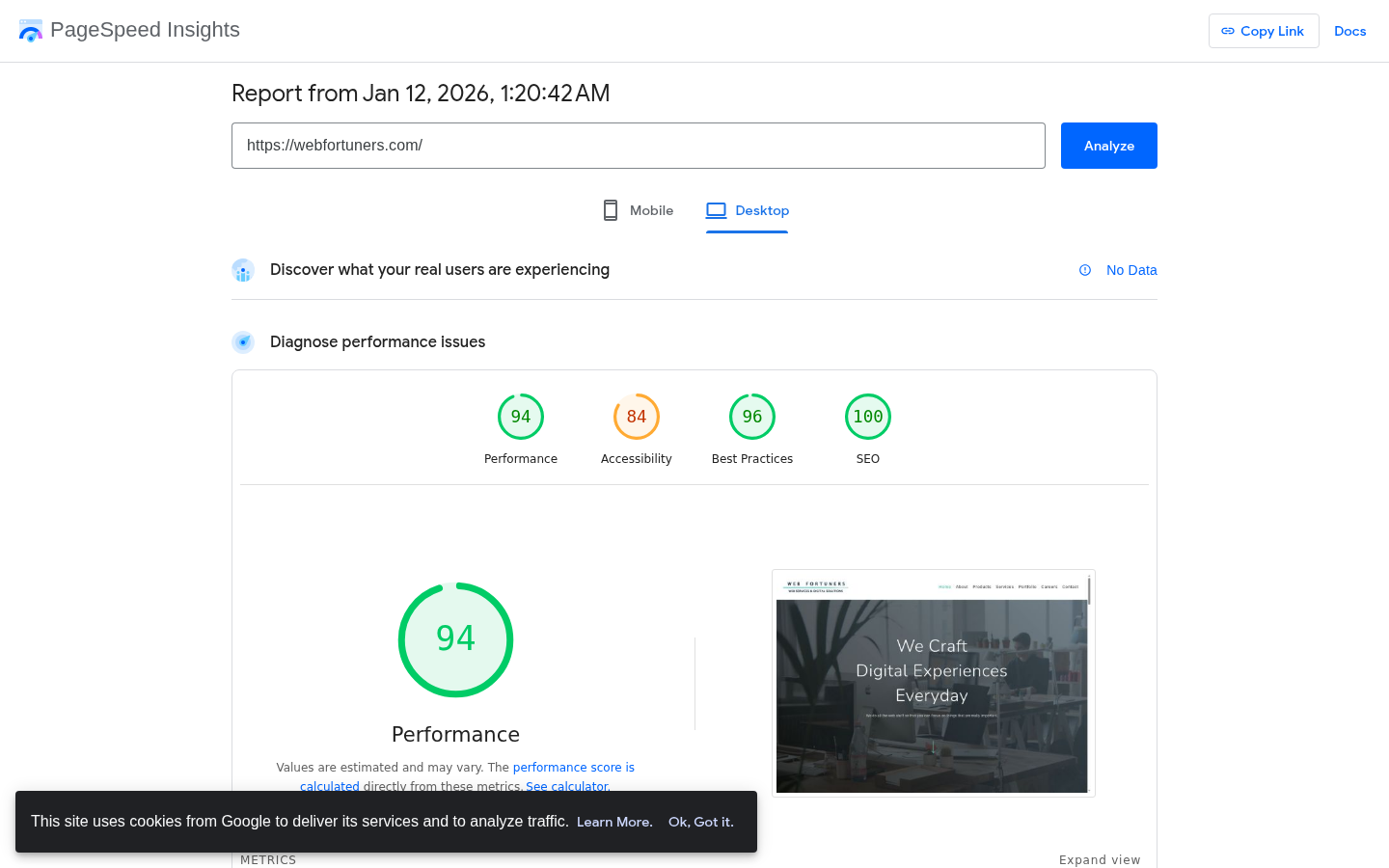Screen dimensions: 1389x868
Task: Open the No Data details
Action: tap(1130, 270)
